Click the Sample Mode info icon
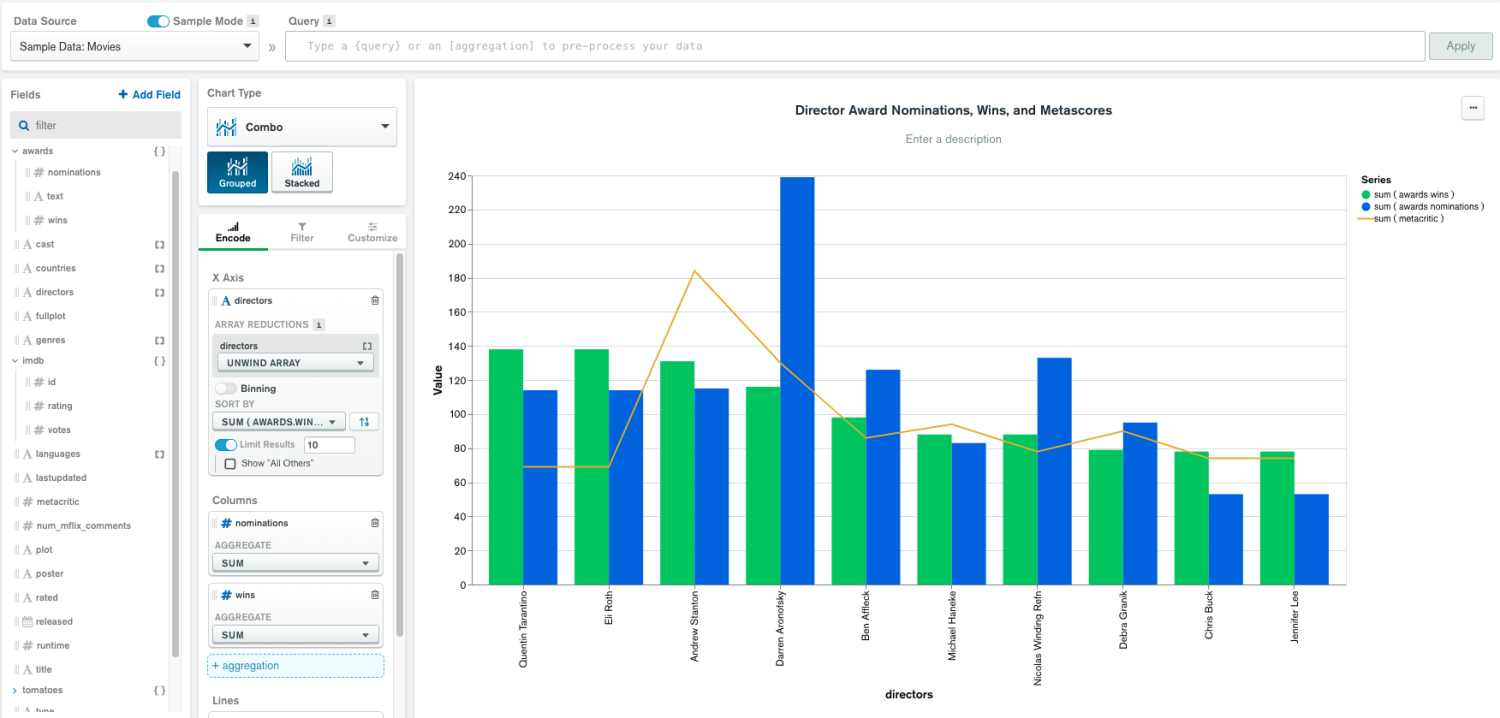1500x718 pixels. [253, 21]
